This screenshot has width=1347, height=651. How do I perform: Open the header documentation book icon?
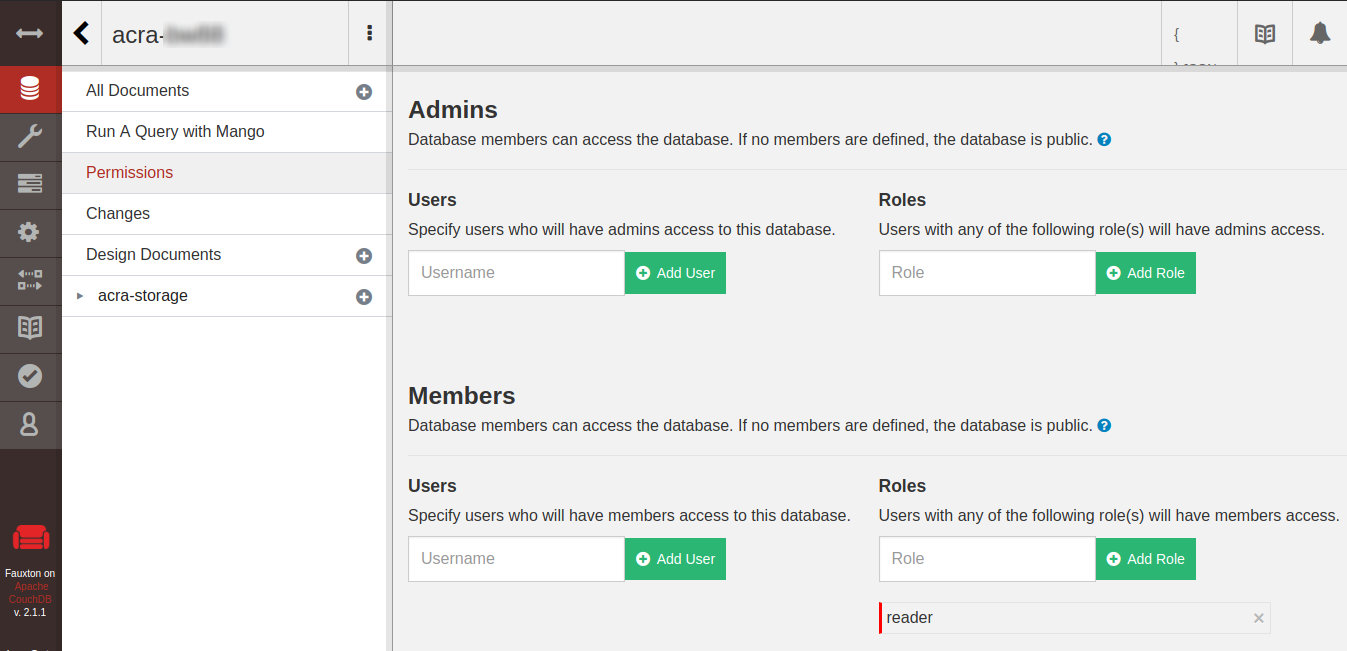[1264, 34]
